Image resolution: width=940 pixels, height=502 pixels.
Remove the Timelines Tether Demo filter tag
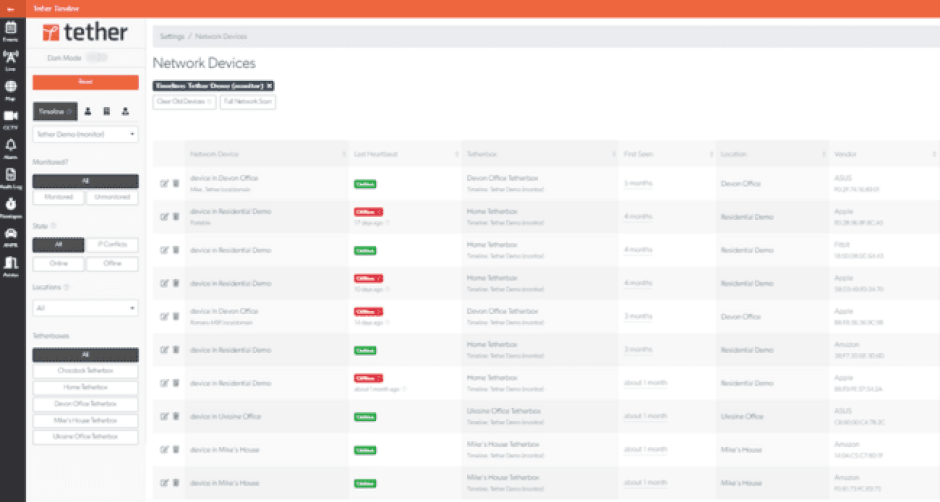coord(269,86)
